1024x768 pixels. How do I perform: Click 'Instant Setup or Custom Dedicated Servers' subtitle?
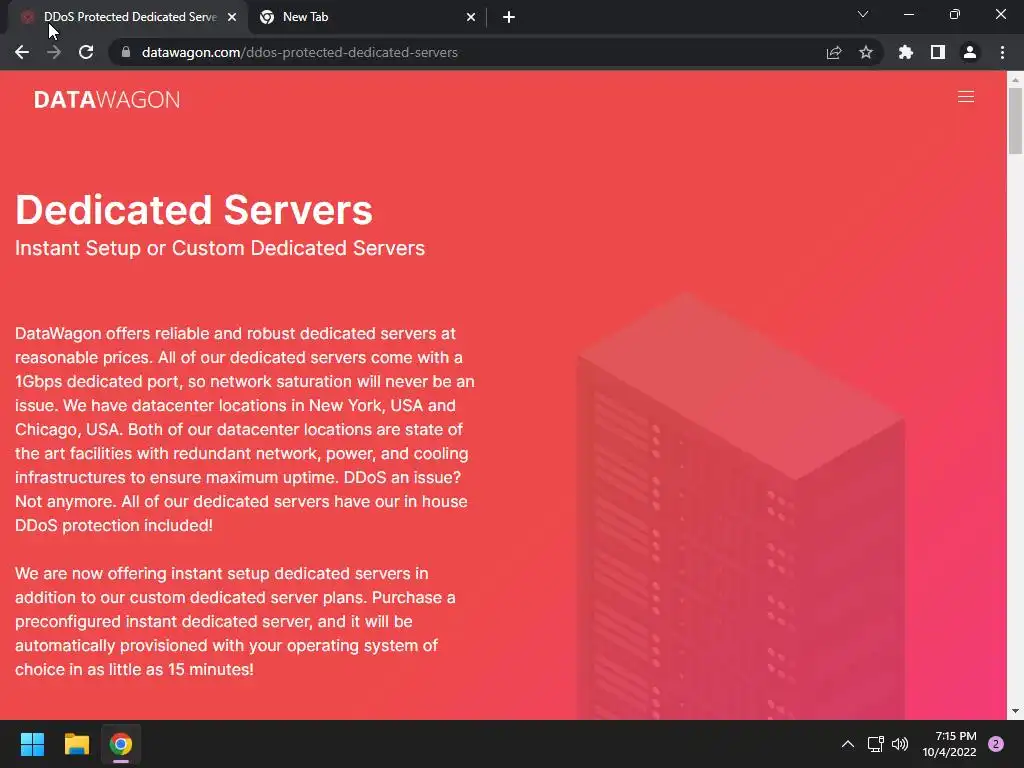point(219,248)
